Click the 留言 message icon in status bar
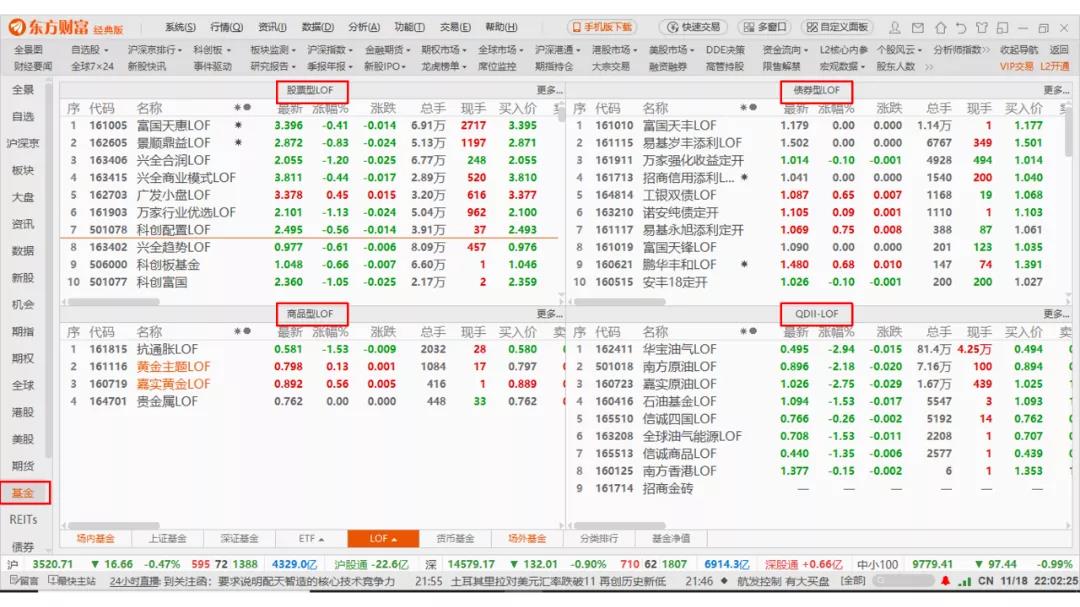Image resolution: width=1080 pixels, height=607 pixels. 24,581
